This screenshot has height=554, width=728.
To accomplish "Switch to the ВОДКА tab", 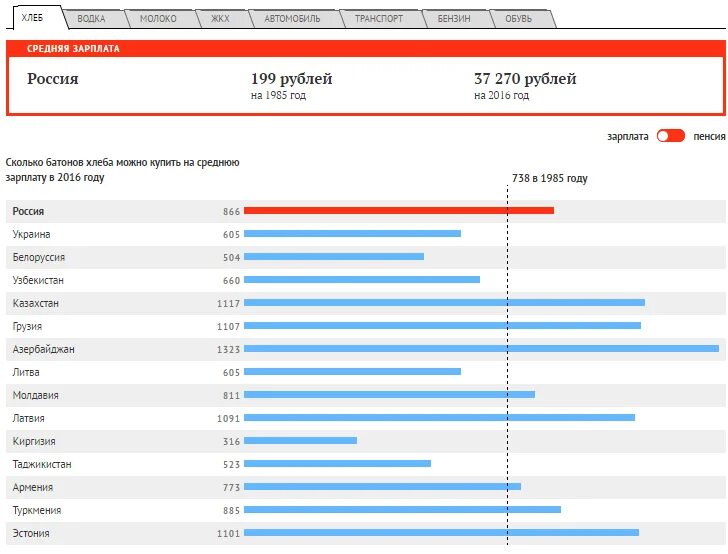I will [91, 19].
